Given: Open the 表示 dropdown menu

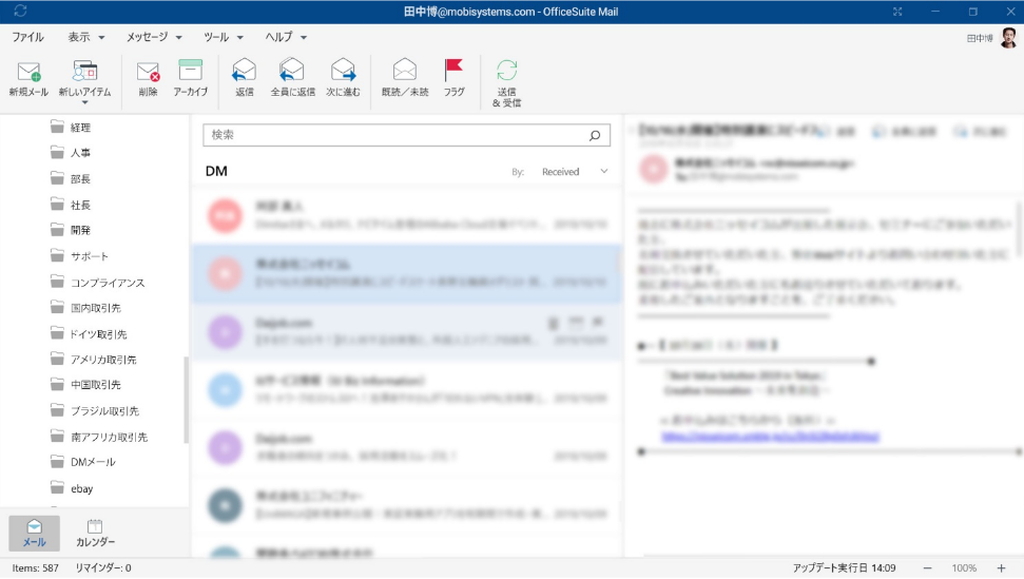Looking at the screenshot, I should click(83, 35).
